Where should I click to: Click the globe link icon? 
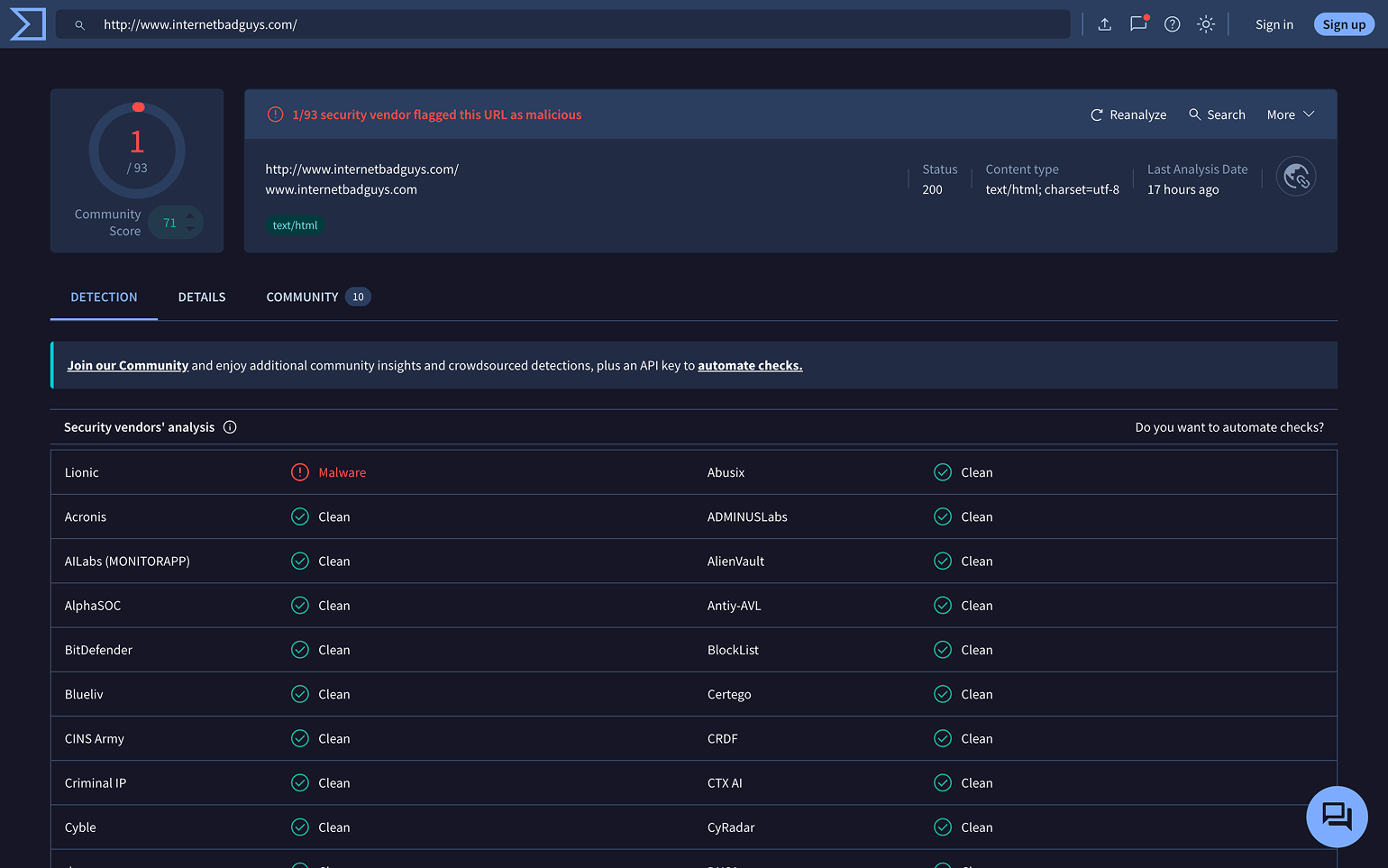point(1296,177)
